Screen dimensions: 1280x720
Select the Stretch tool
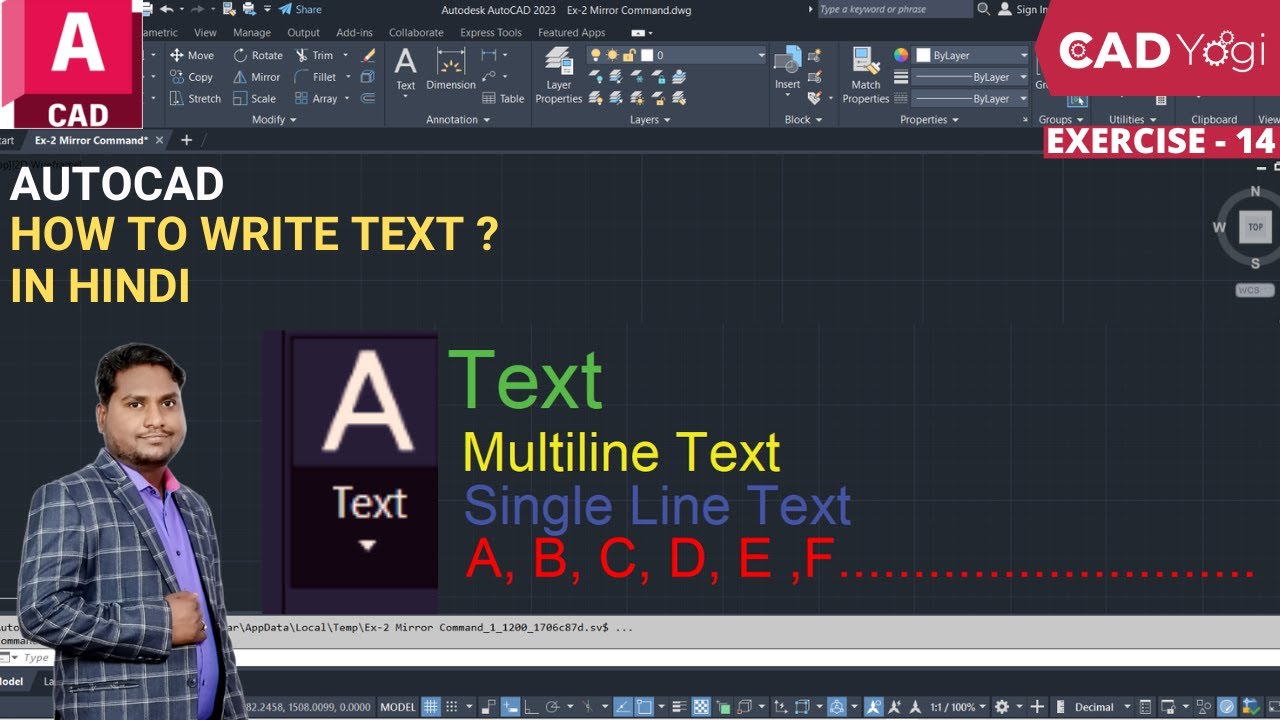(x=195, y=99)
